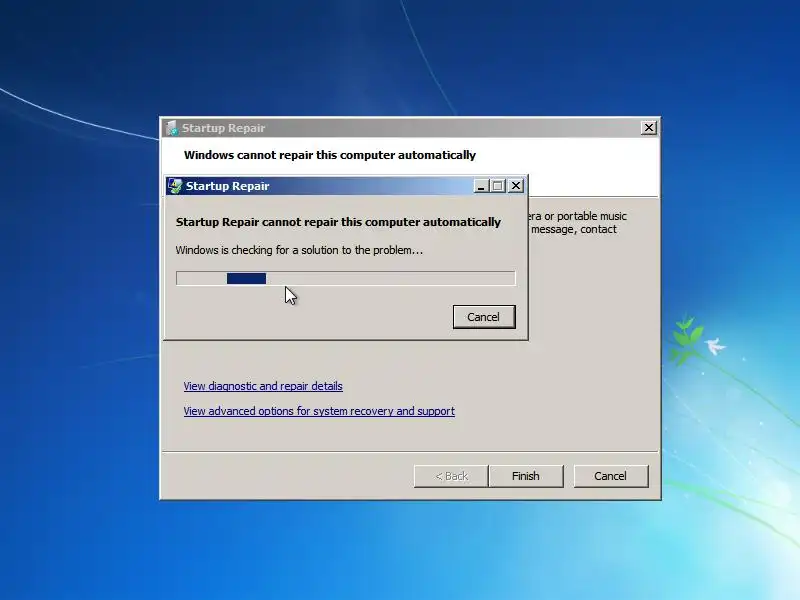Close the background Startup Repair window
Image resolution: width=800 pixels, height=600 pixels.
[648, 128]
